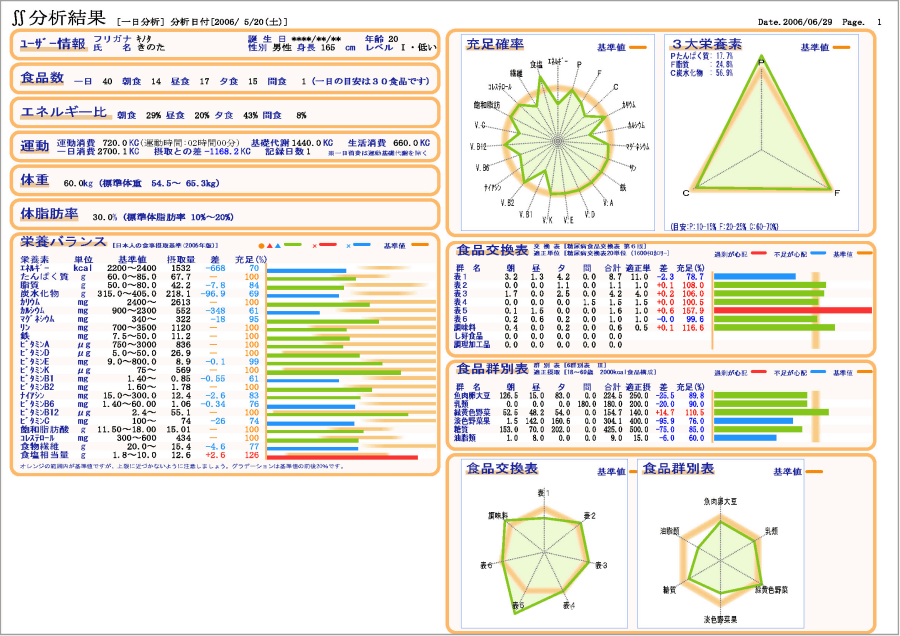The width and height of the screenshot is (900, 636).
Task: Click the "魚肉卵大豆" row label in the table
Action: (x=472, y=395)
